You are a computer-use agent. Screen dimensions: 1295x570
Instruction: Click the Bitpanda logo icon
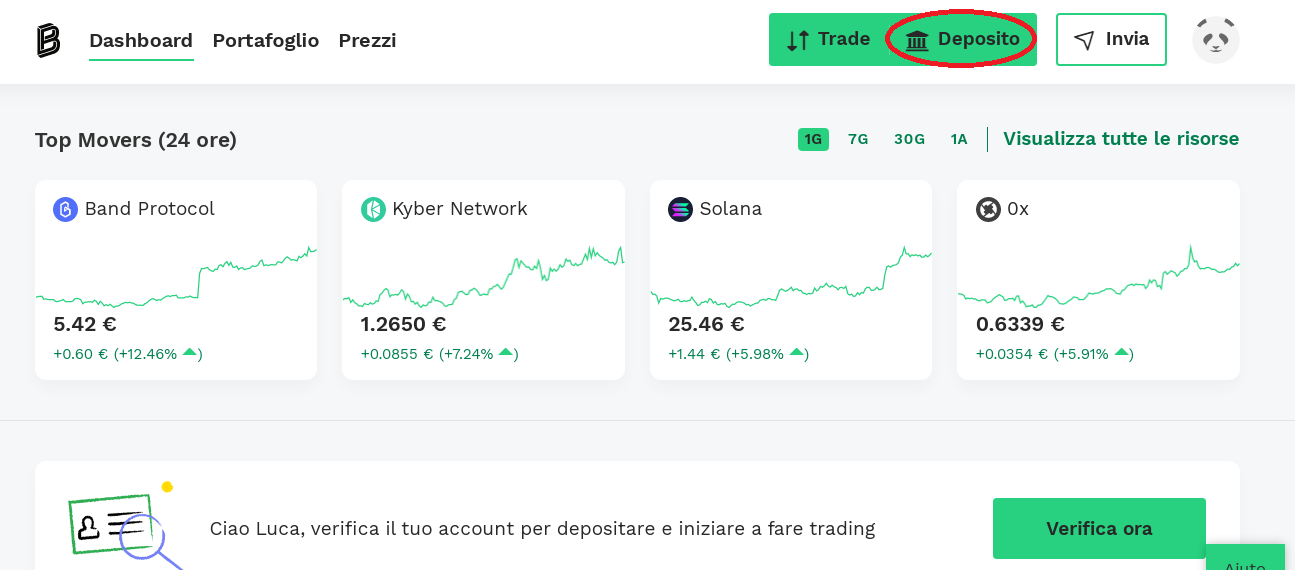(48, 40)
